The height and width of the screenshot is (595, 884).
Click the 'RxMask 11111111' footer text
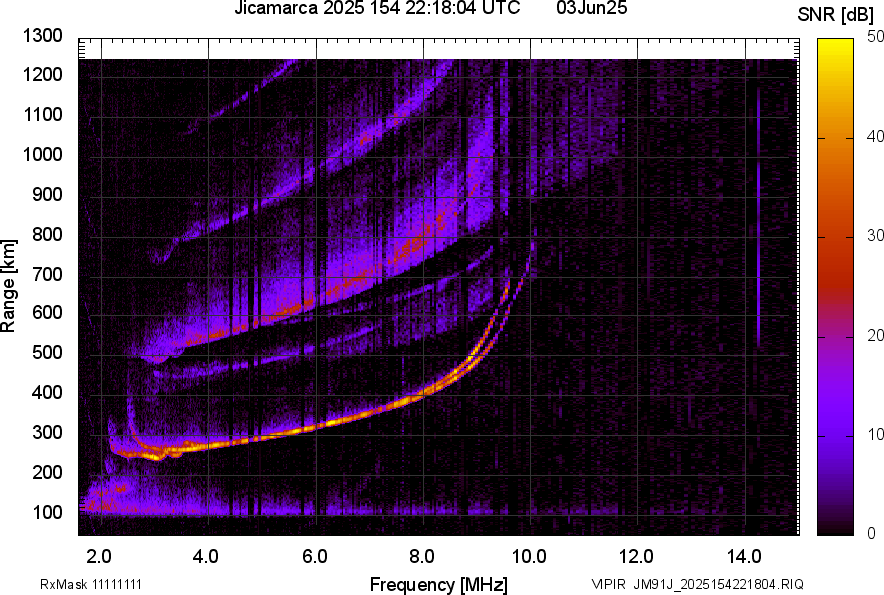click(91, 584)
